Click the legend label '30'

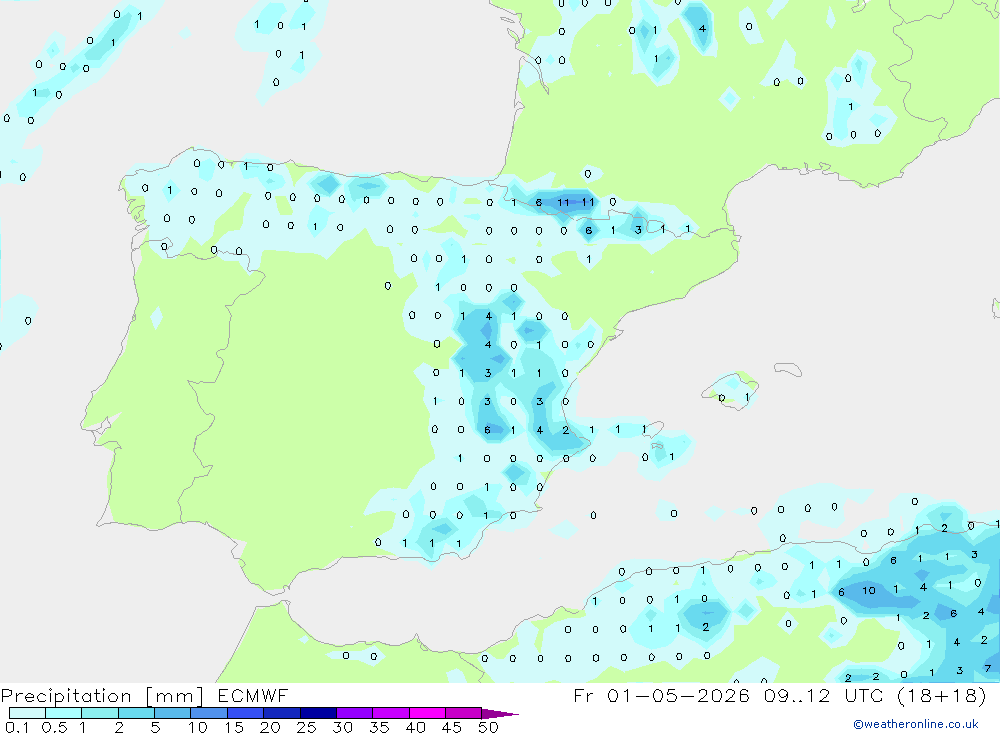343,727
